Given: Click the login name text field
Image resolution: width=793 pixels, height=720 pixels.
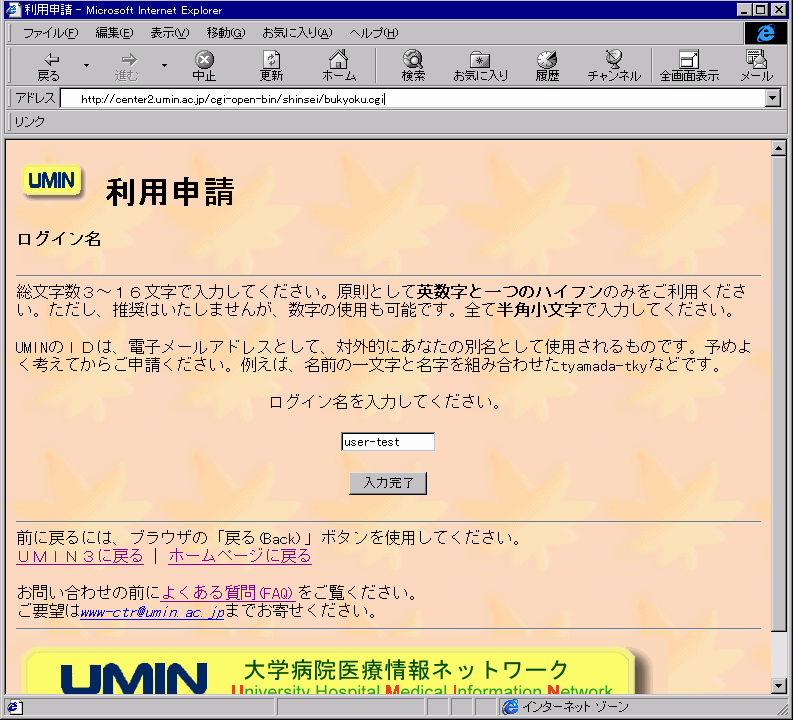Looking at the screenshot, I should 387,442.
